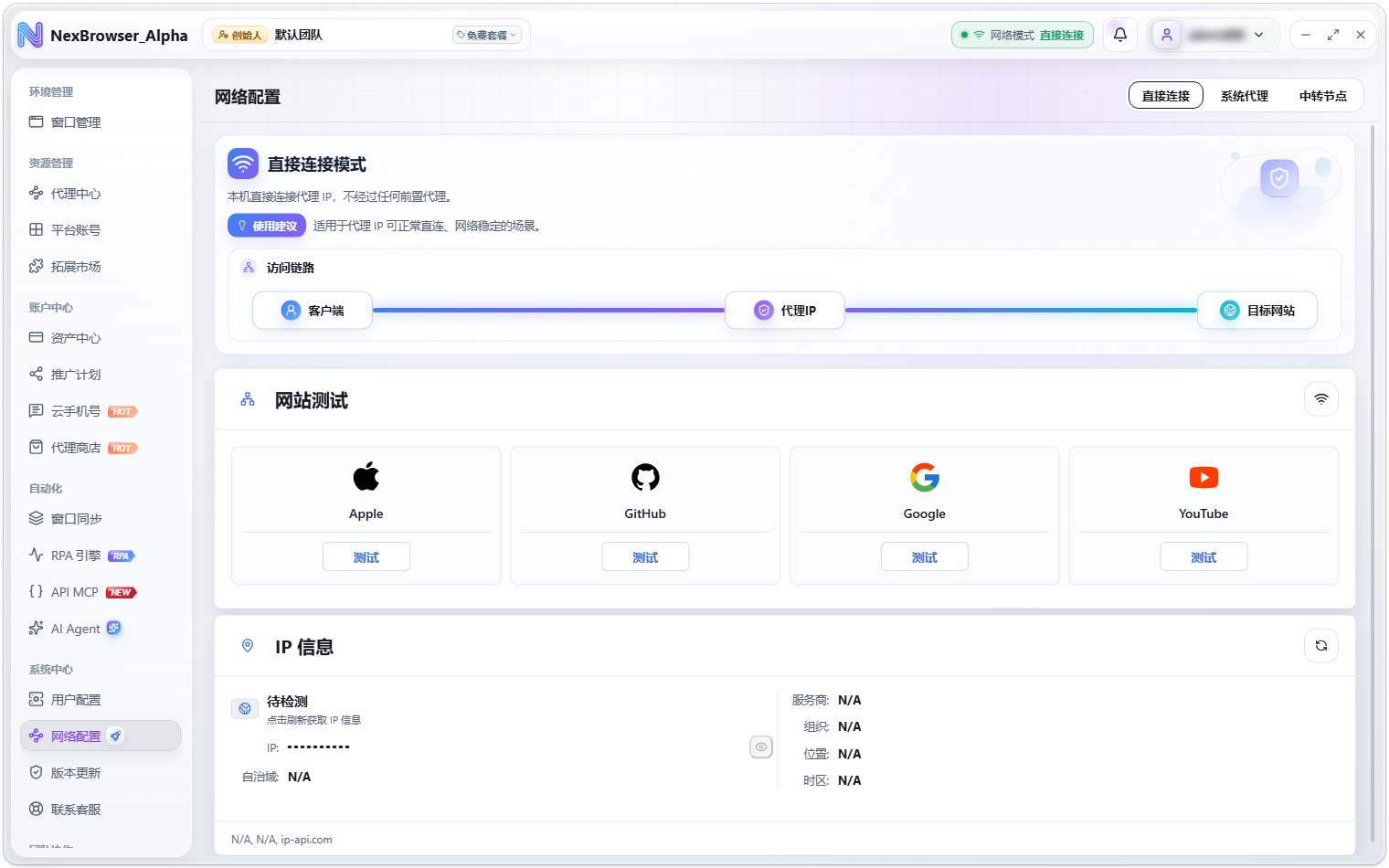Click the AI Agent badge icon
Screen dimensions: 1389x868
point(114,628)
